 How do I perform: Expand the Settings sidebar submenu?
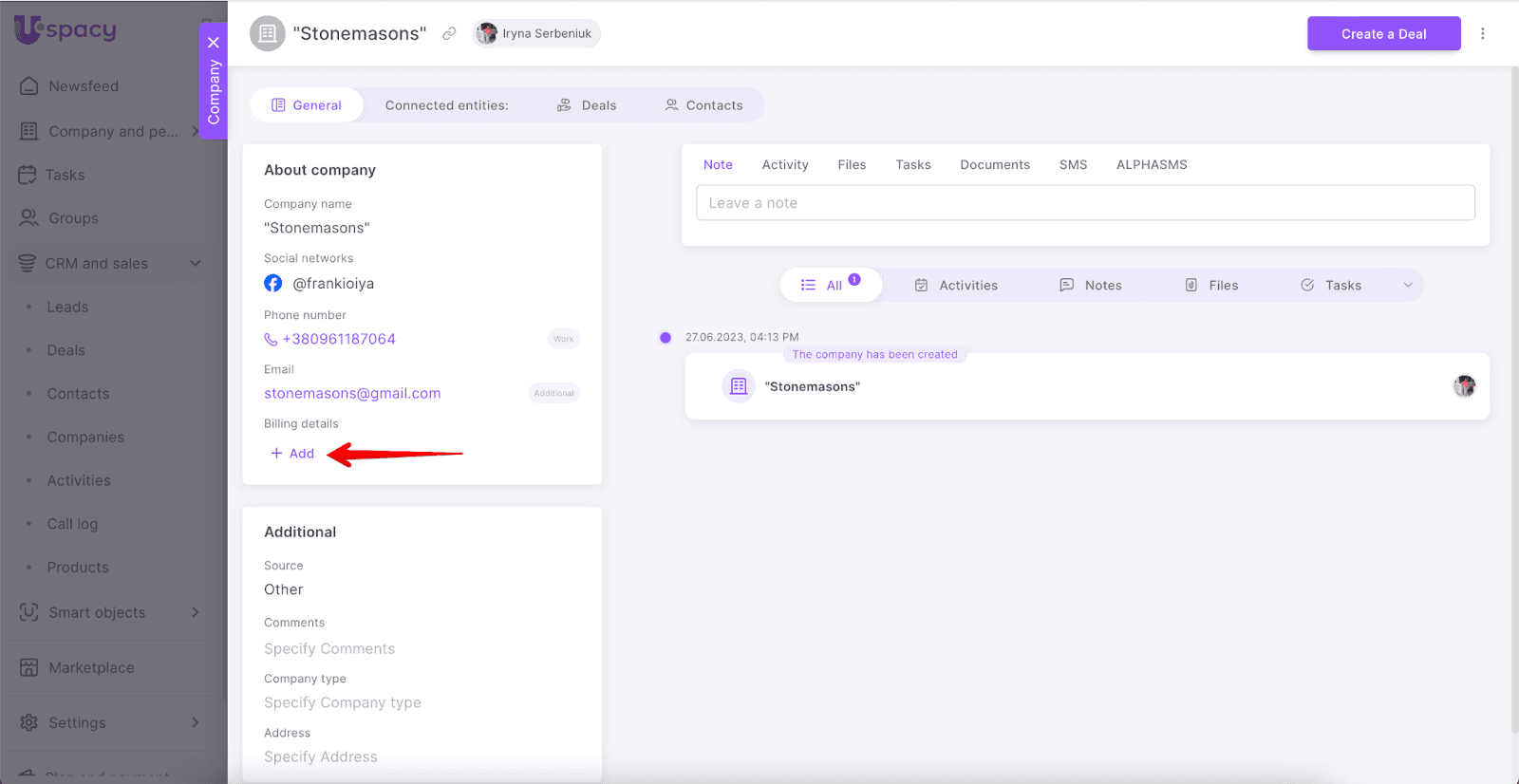[x=195, y=722]
